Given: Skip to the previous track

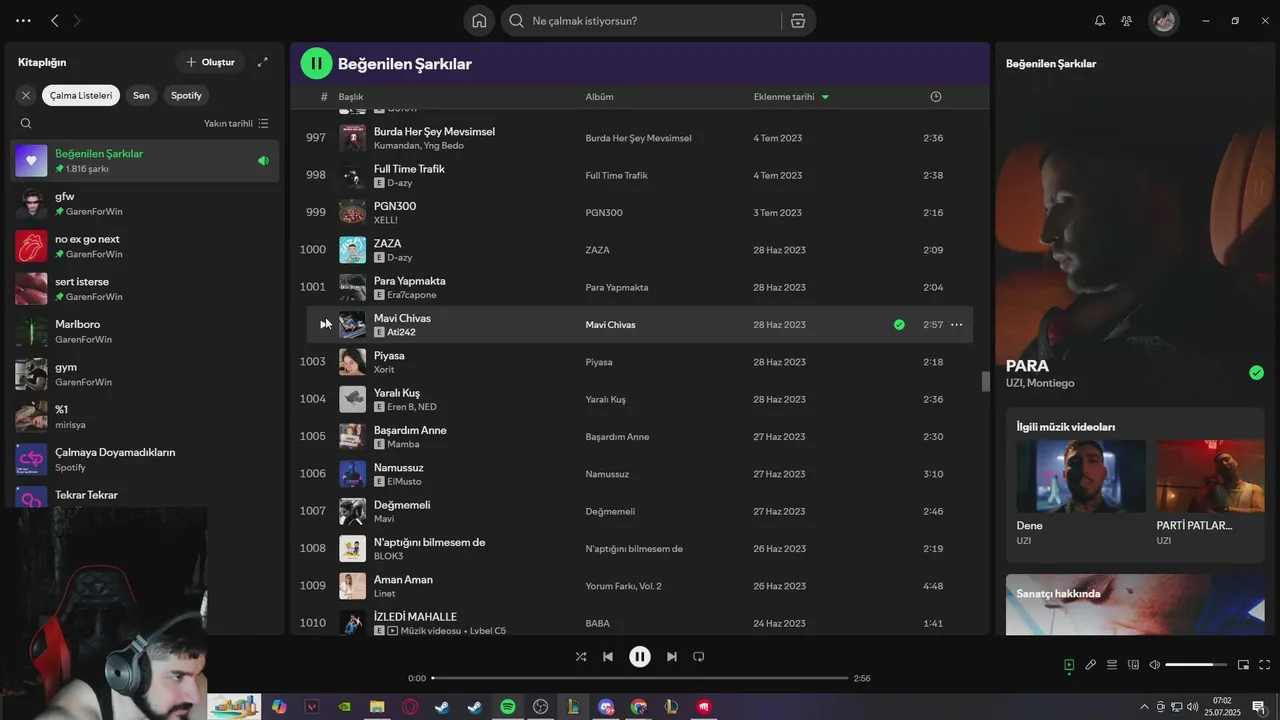Looking at the screenshot, I should 607,657.
